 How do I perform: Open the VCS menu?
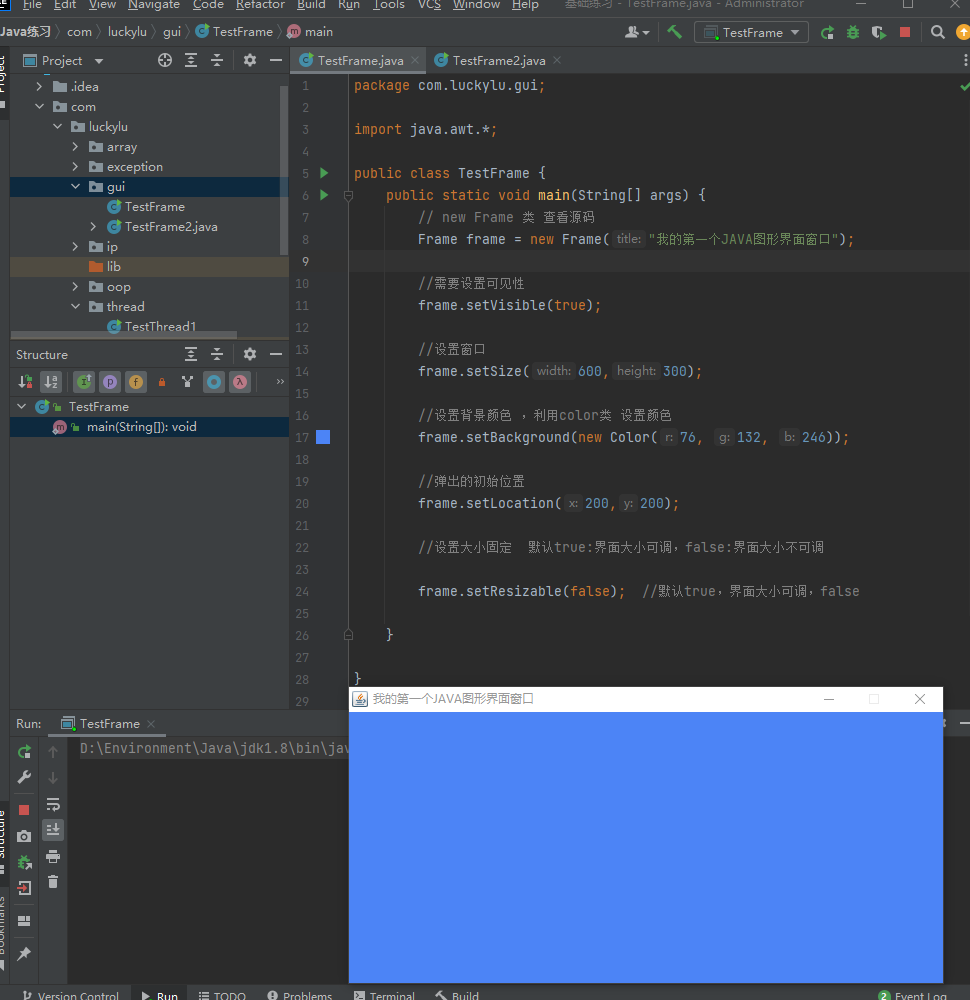[x=429, y=5]
